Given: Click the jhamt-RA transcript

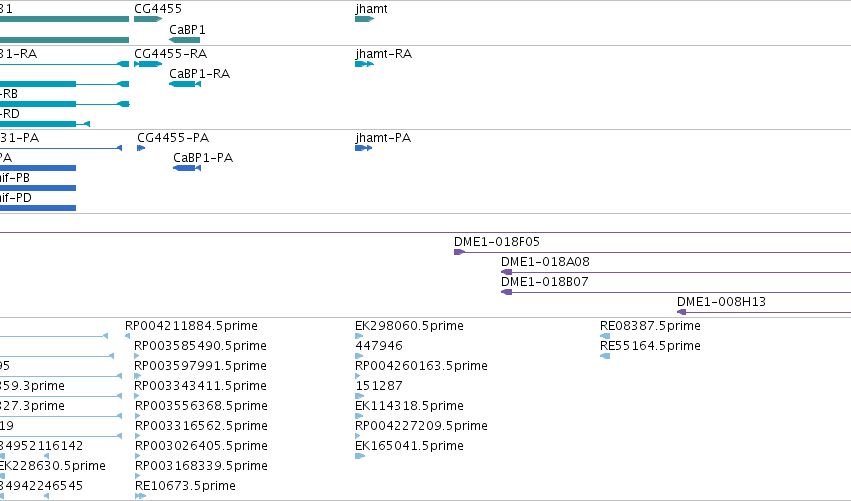Looking at the screenshot, I should [x=364, y=64].
